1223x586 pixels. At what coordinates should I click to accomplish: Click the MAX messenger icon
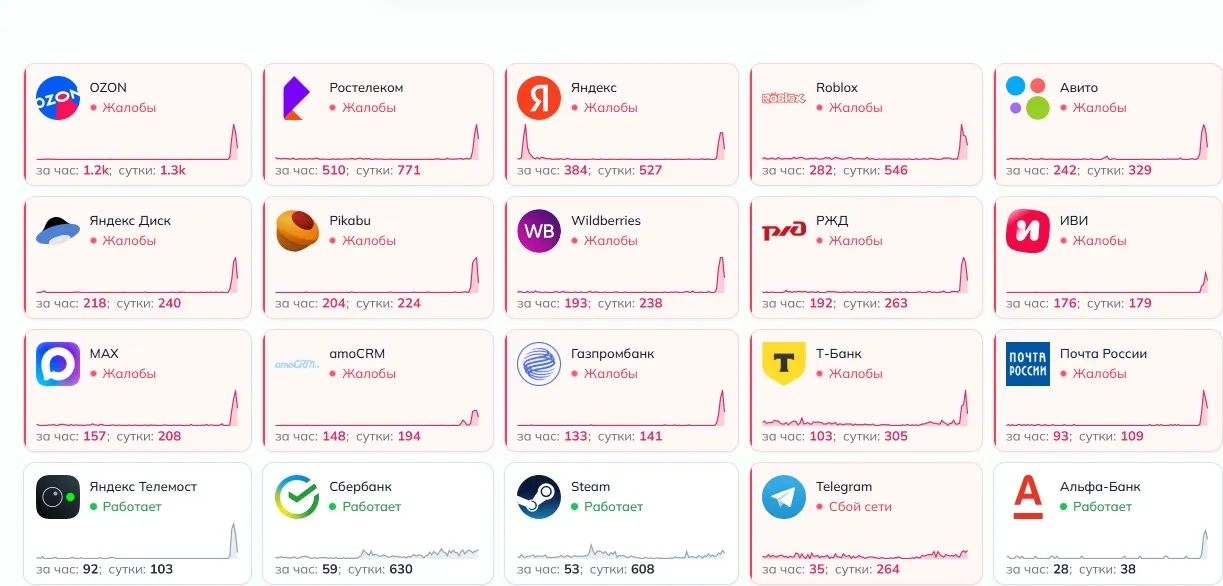coord(58,364)
